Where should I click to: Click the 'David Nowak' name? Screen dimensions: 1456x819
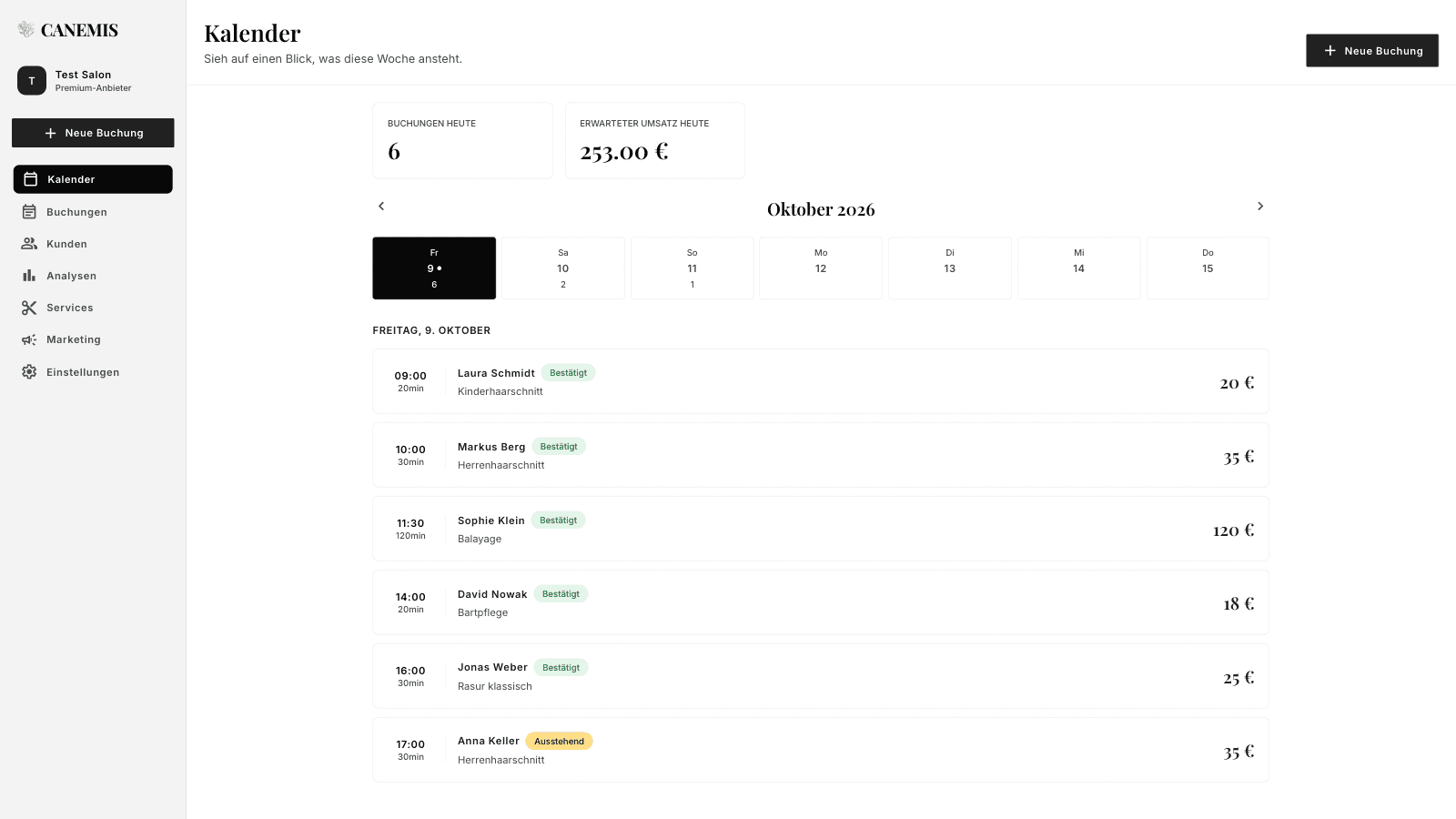click(x=492, y=594)
